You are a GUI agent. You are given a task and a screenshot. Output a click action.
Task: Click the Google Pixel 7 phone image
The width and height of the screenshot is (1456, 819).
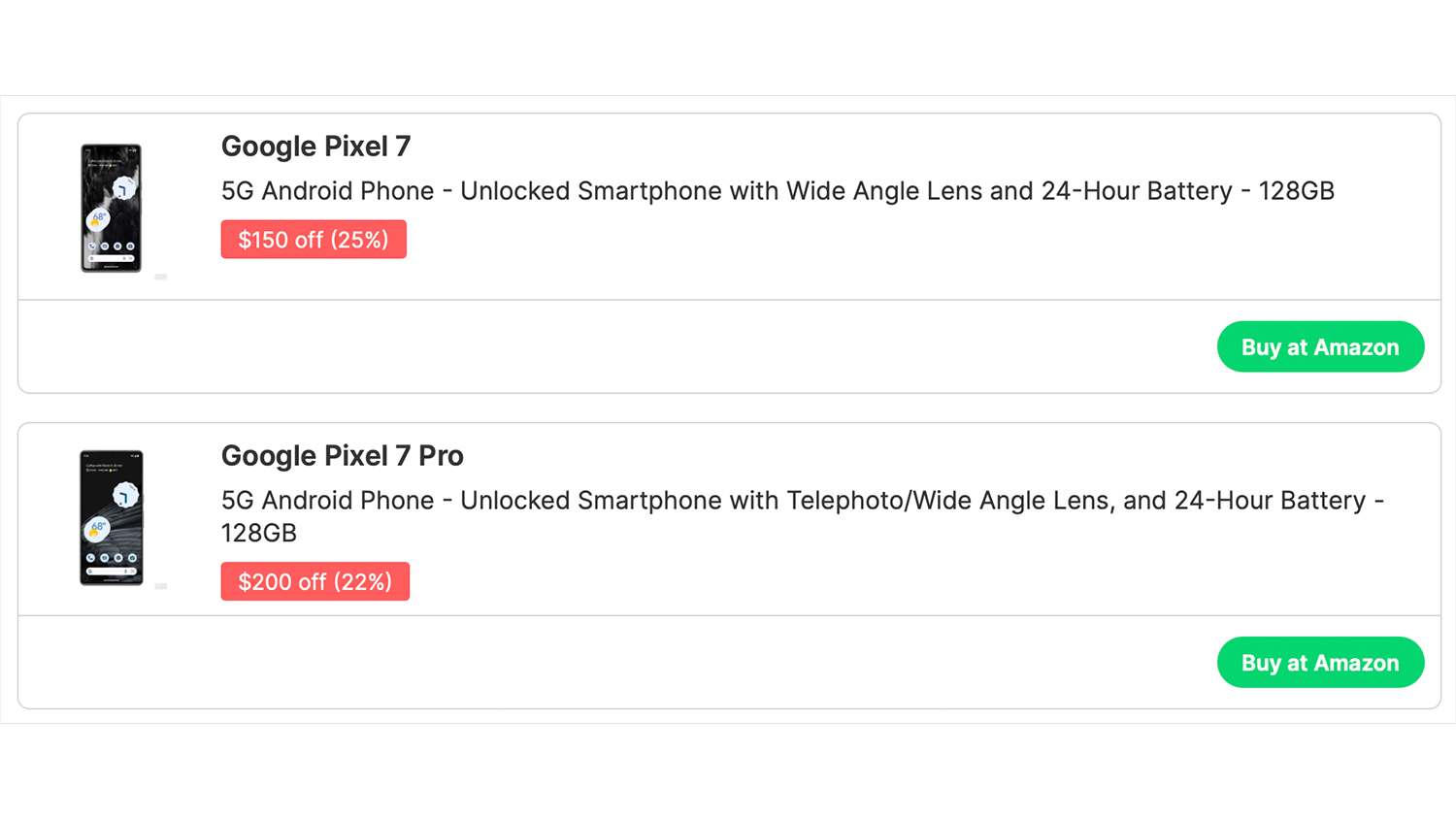pos(111,208)
